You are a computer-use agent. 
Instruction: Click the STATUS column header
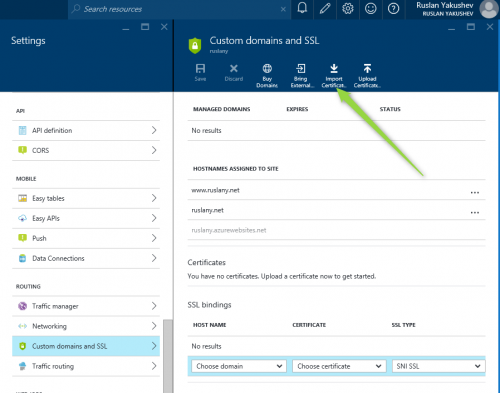(390, 109)
